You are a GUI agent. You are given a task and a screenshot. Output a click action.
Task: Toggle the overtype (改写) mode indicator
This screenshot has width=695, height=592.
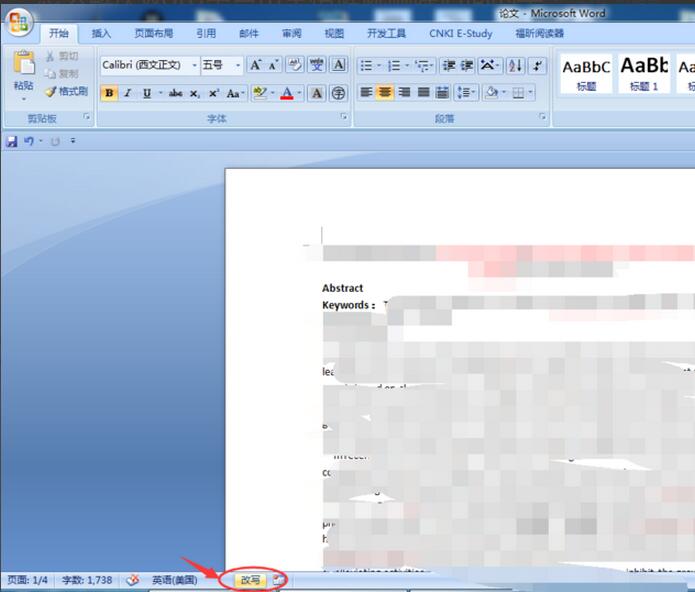(x=250, y=580)
